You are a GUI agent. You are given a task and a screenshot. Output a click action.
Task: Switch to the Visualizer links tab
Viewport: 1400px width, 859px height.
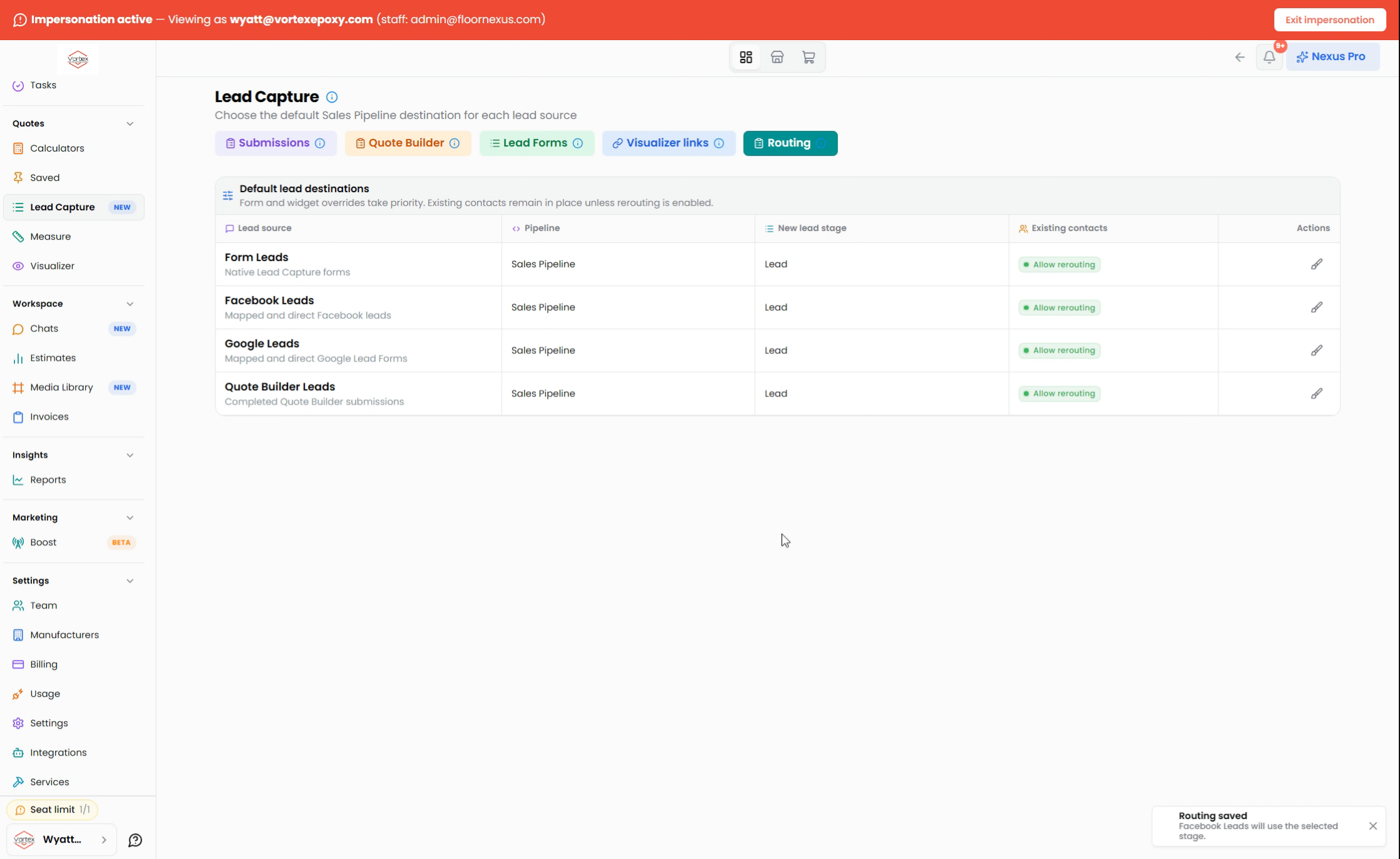click(669, 143)
